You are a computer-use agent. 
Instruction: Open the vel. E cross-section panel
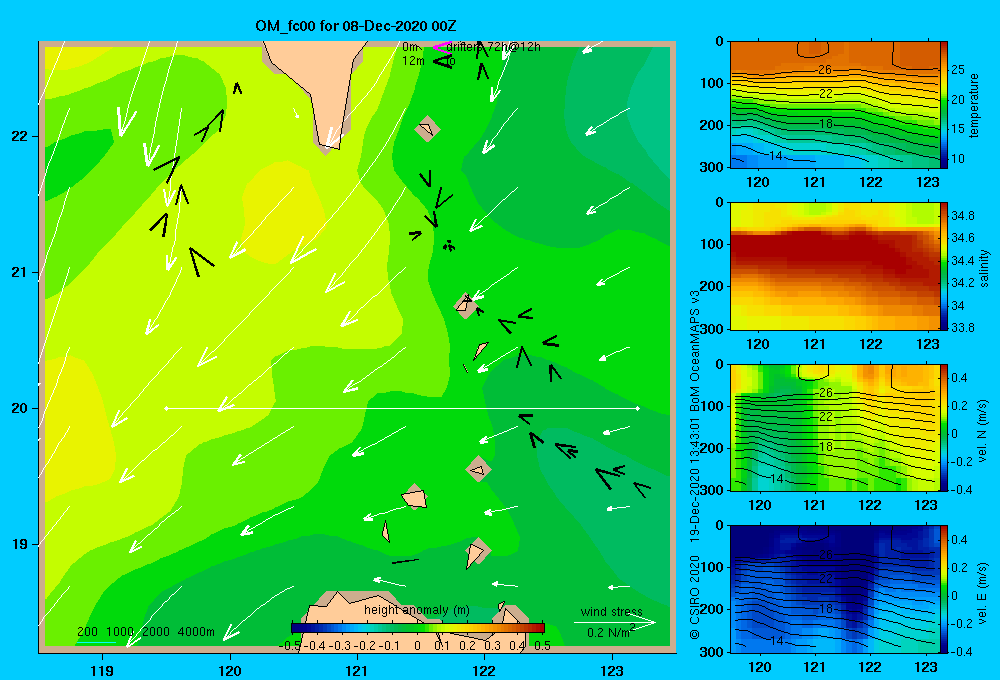click(x=834, y=589)
